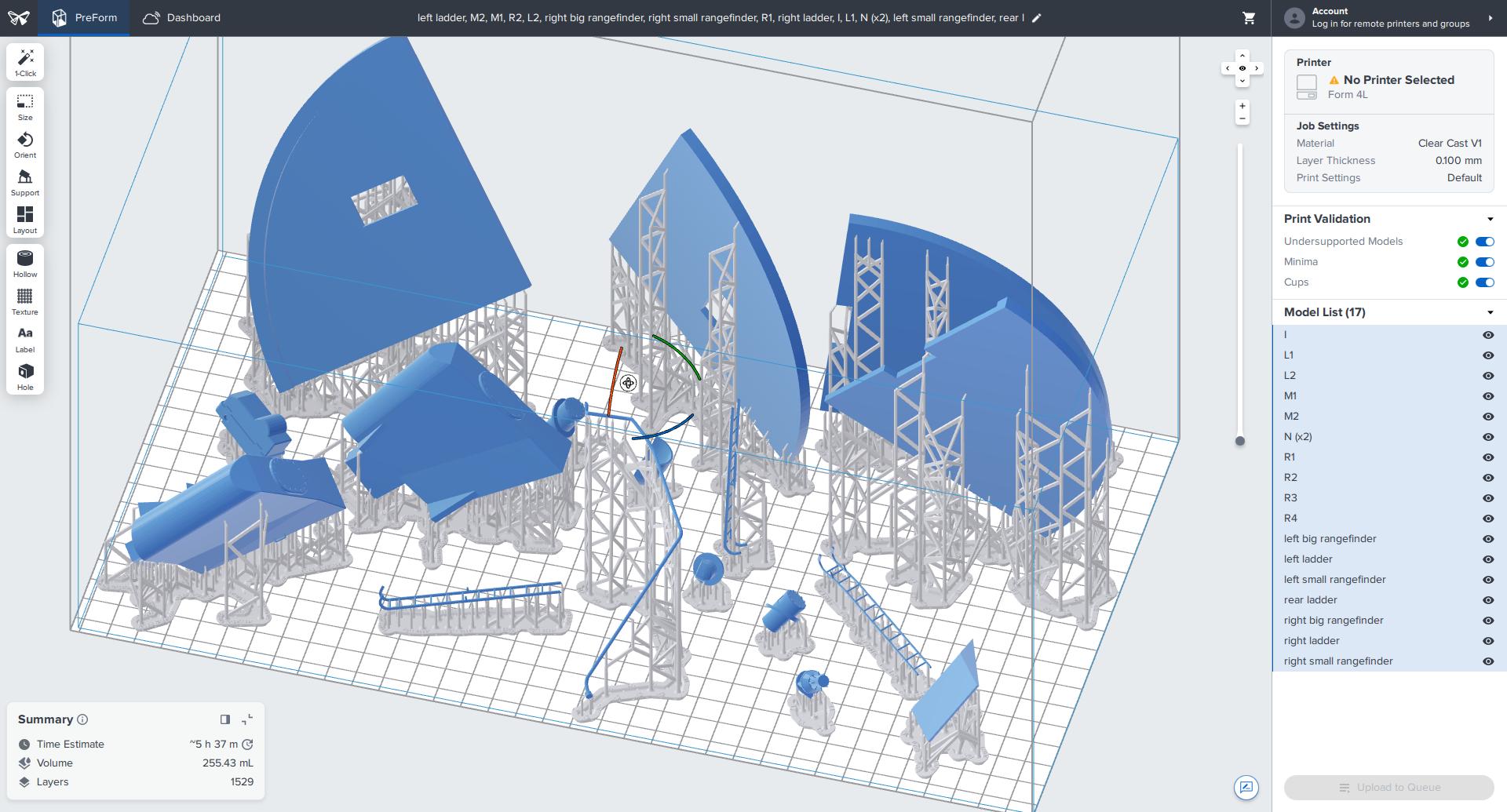Toggle the Cups validation switch
Image resolution: width=1507 pixels, height=812 pixels.
coord(1484,282)
